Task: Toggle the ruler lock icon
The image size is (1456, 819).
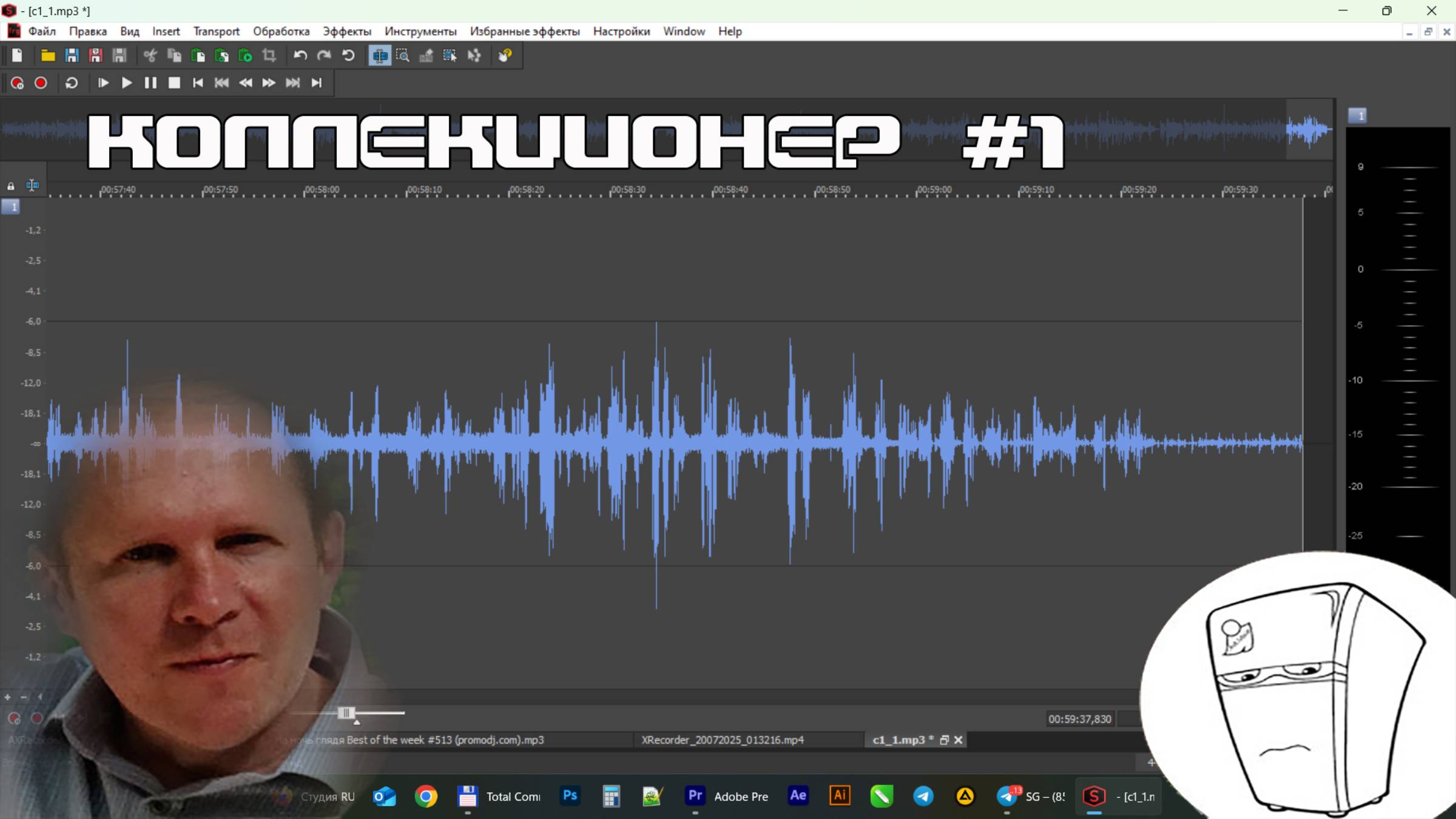Action: tap(10, 186)
